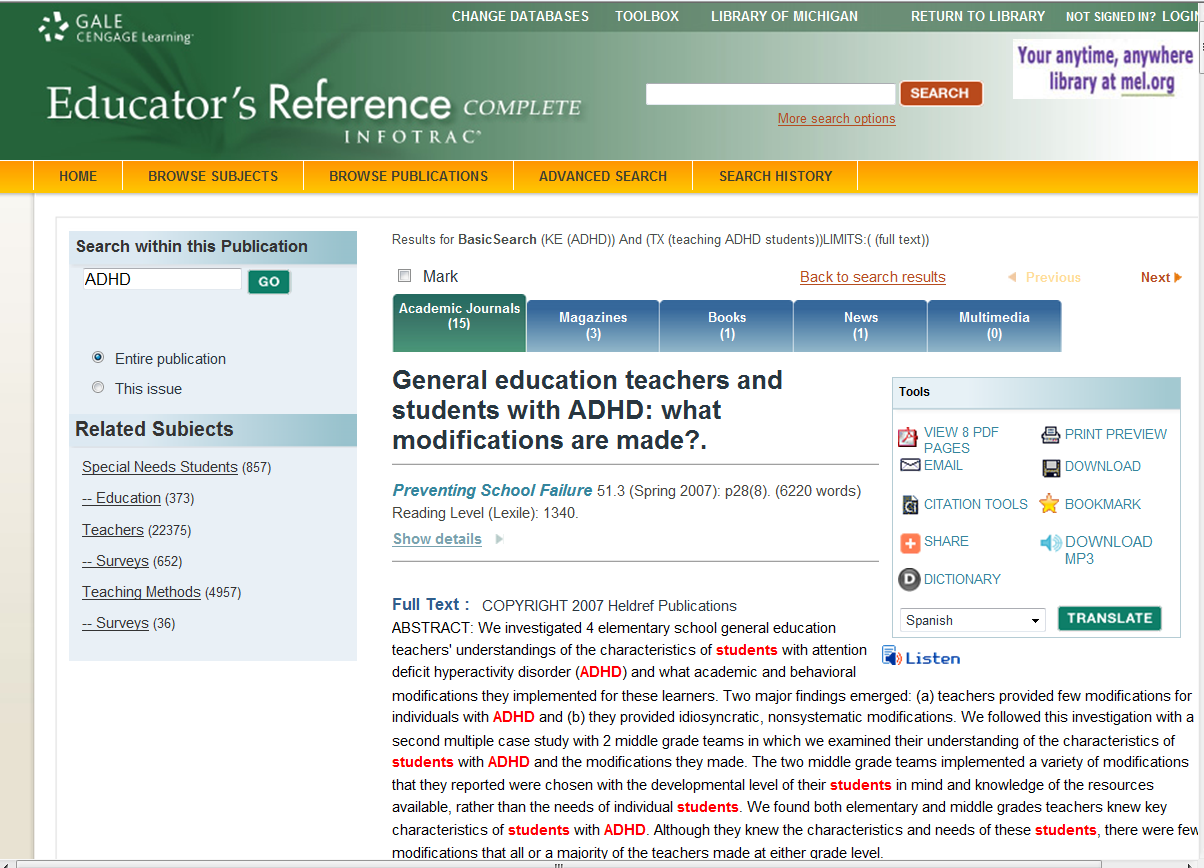Click the green GO button

coord(269,281)
